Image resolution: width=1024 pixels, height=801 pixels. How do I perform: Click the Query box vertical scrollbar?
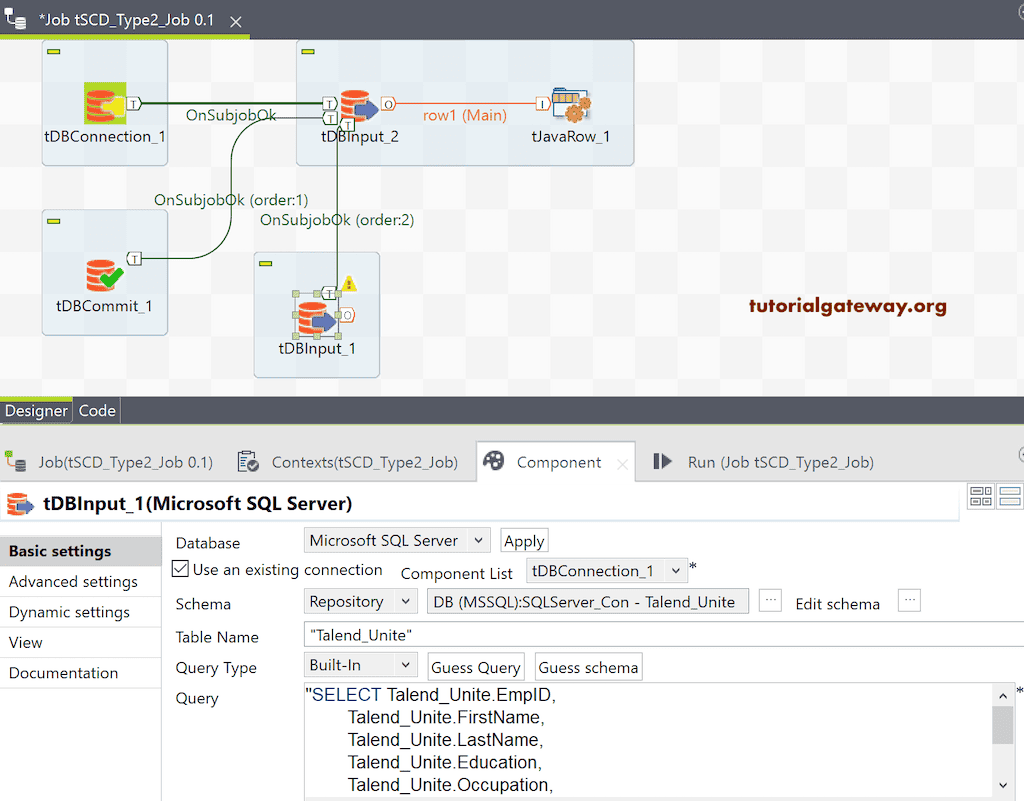1002,725
